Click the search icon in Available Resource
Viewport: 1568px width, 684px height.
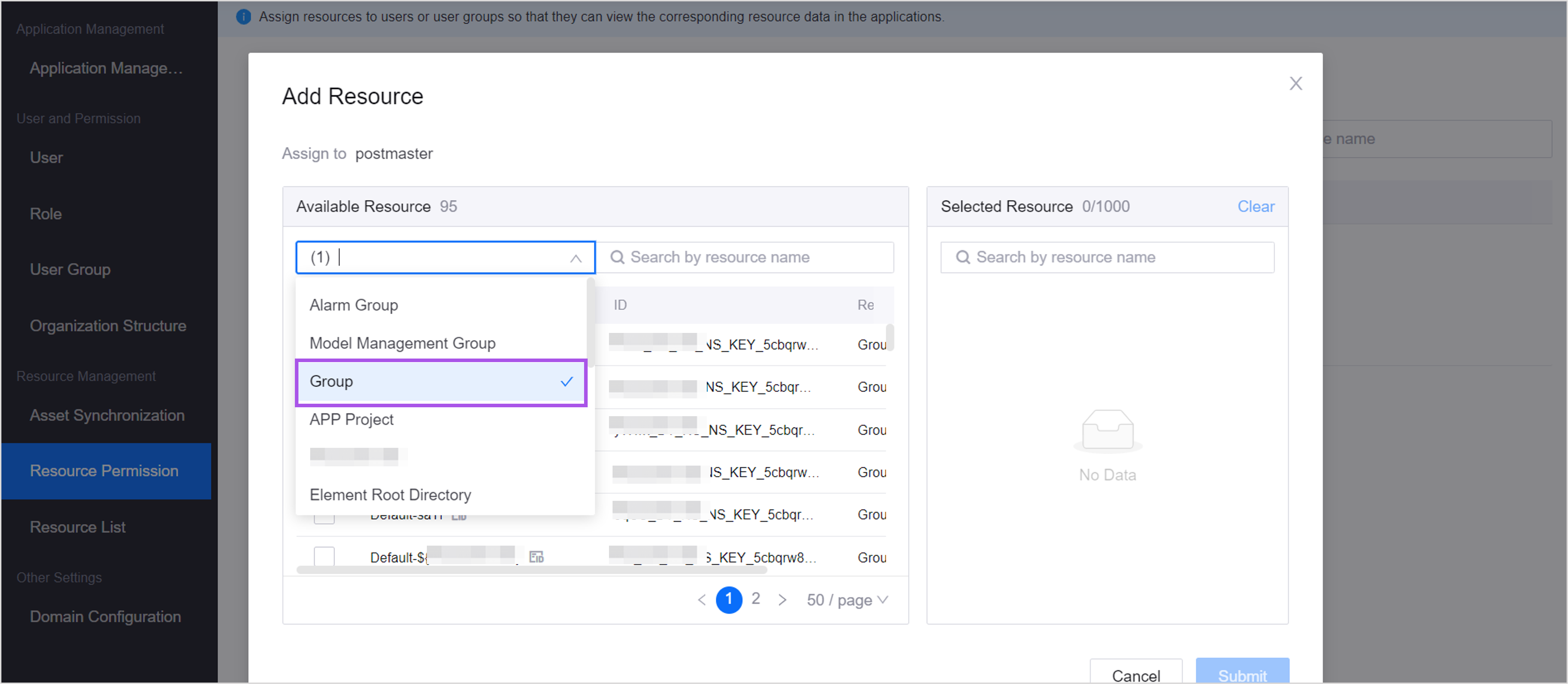click(x=616, y=257)
